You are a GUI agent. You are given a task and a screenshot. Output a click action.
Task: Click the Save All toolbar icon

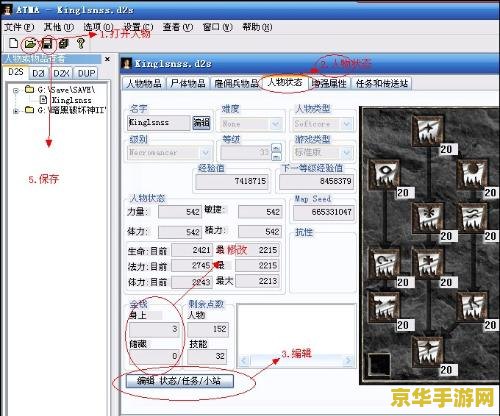click(63, 44)
